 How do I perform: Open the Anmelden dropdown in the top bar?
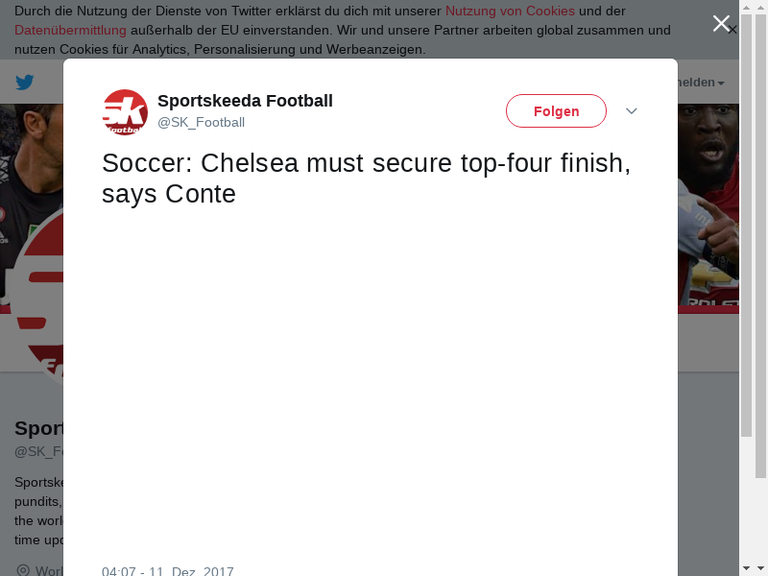[702, 82]
